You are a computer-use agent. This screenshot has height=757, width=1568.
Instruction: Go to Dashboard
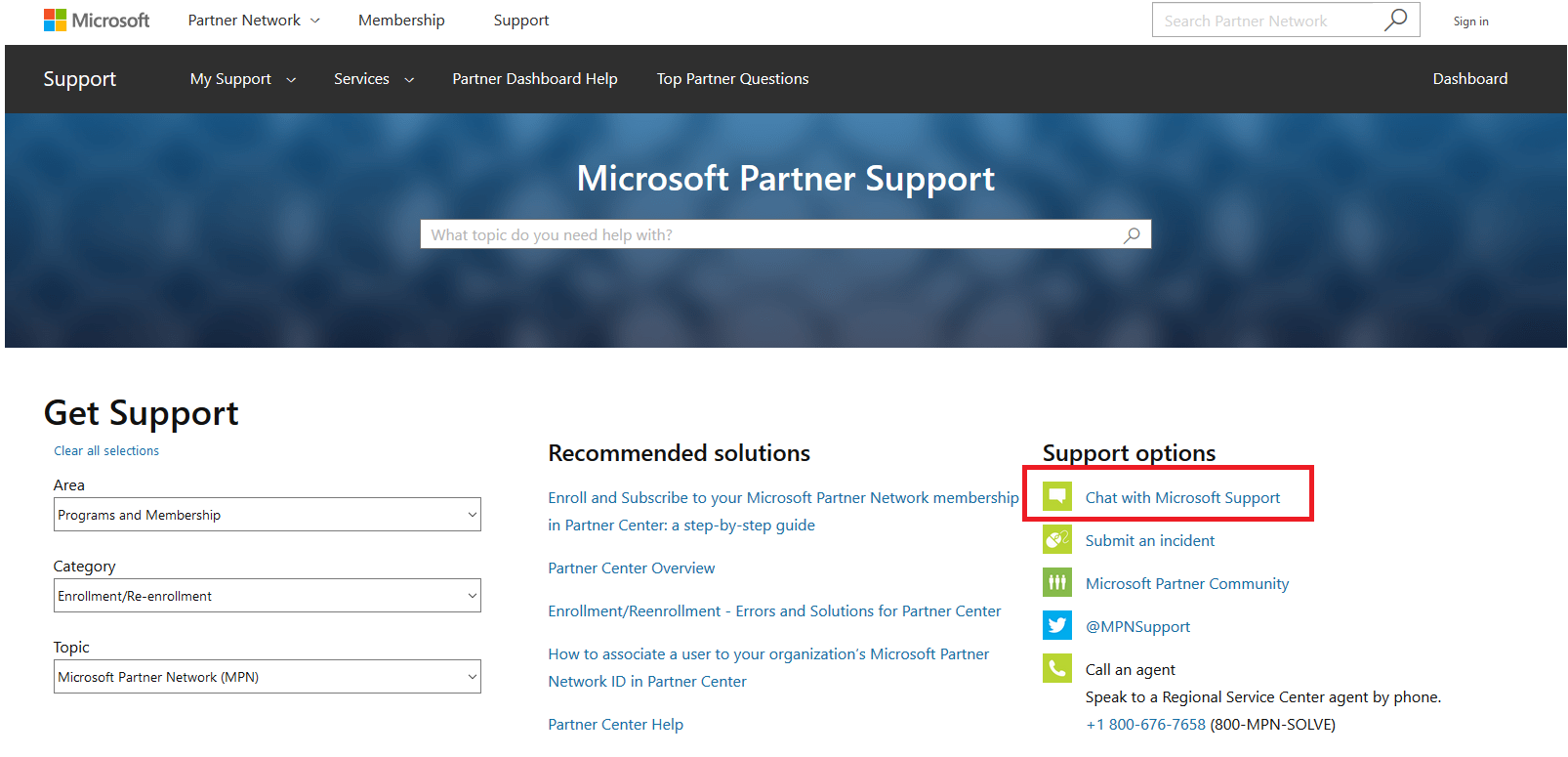coord(1470,79)
